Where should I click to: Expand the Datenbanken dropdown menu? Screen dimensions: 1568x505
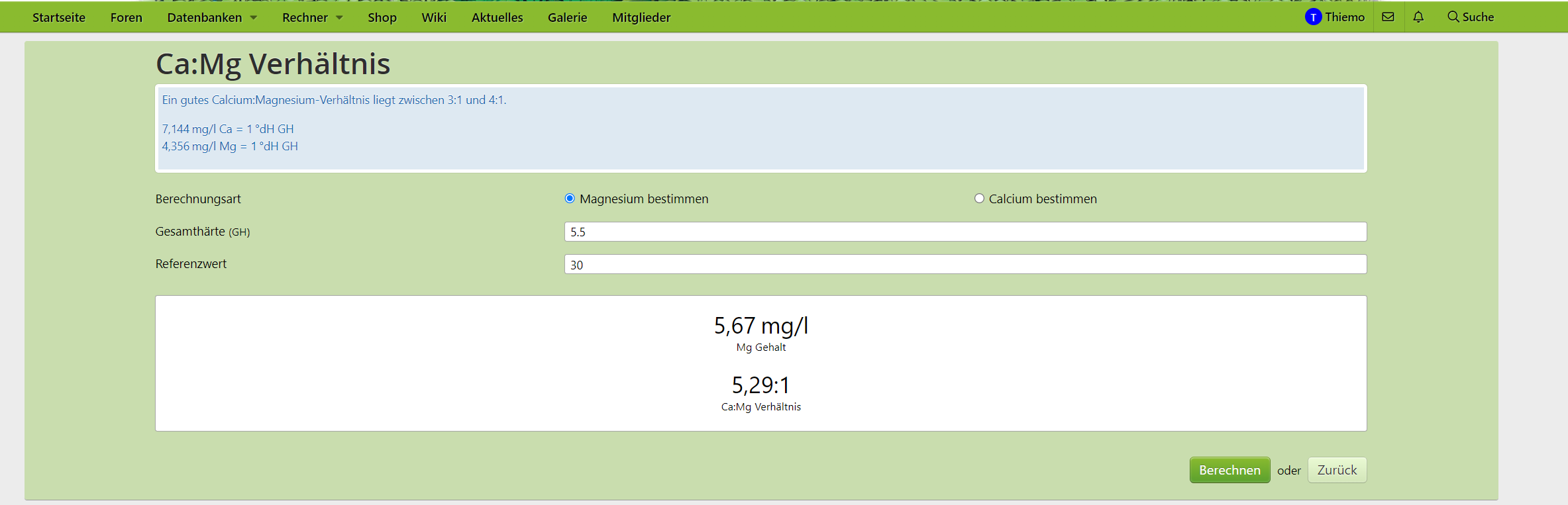tap(212, 18)
